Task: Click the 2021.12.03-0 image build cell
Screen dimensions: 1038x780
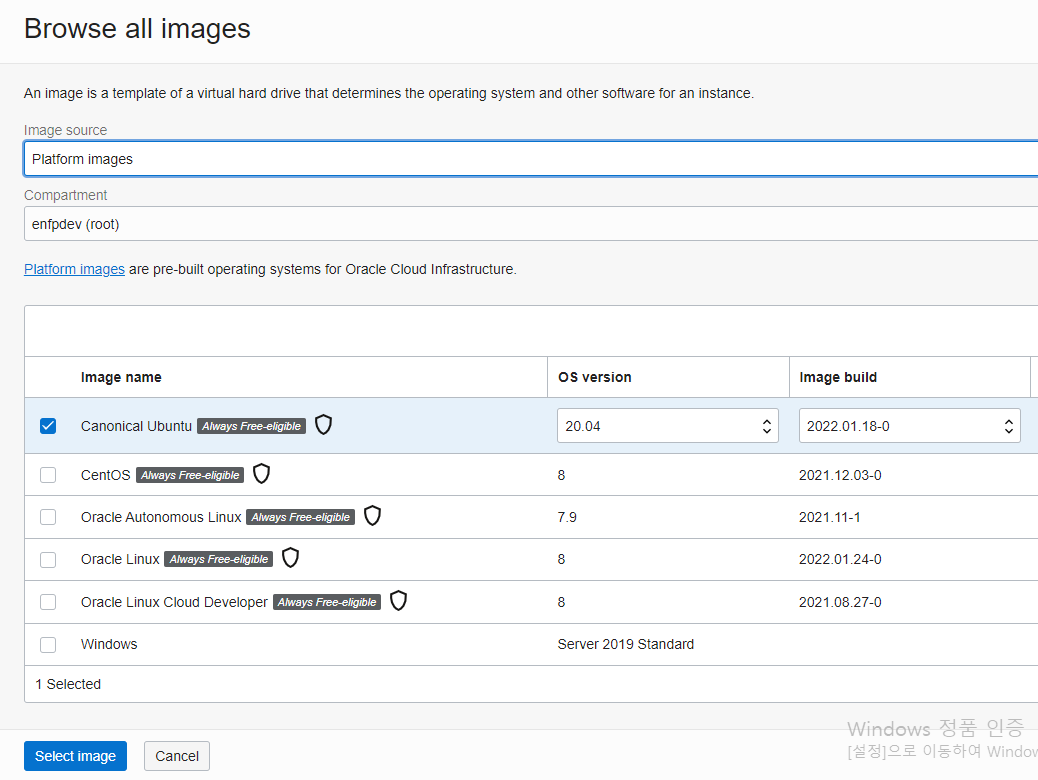Action: point(840,475)
